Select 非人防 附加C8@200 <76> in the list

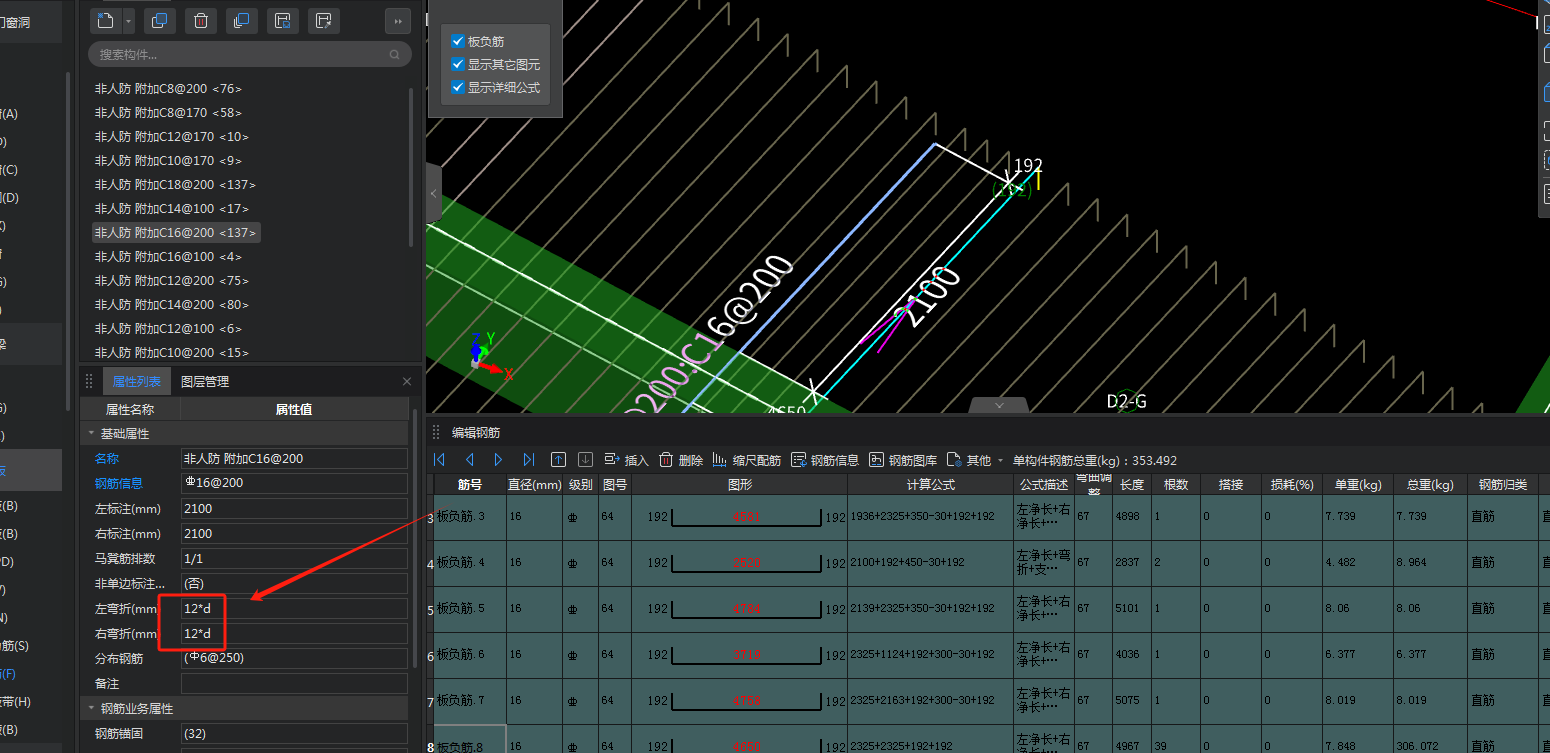(168, 88)
